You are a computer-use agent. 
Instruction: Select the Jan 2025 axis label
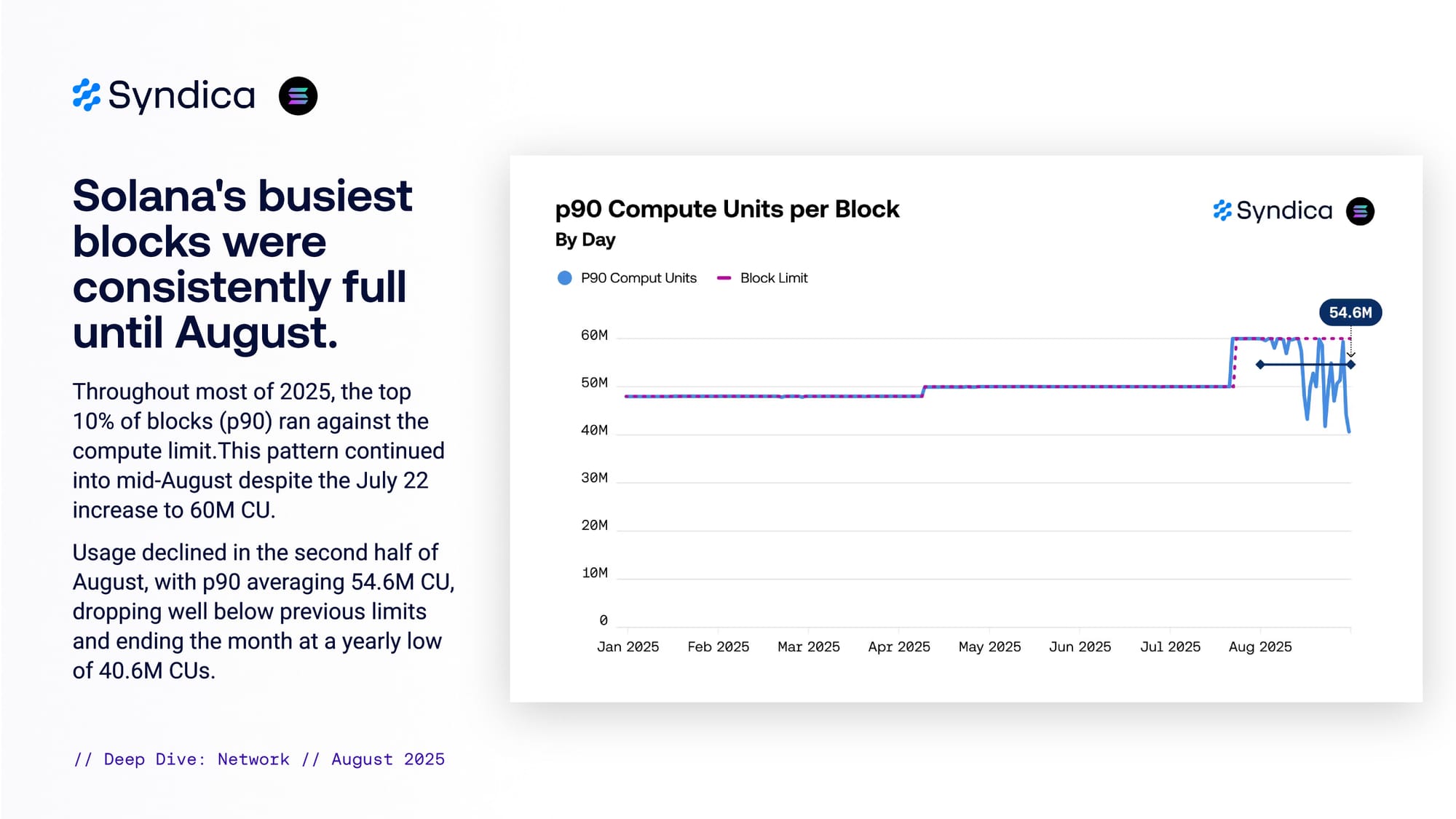[628, 646]
